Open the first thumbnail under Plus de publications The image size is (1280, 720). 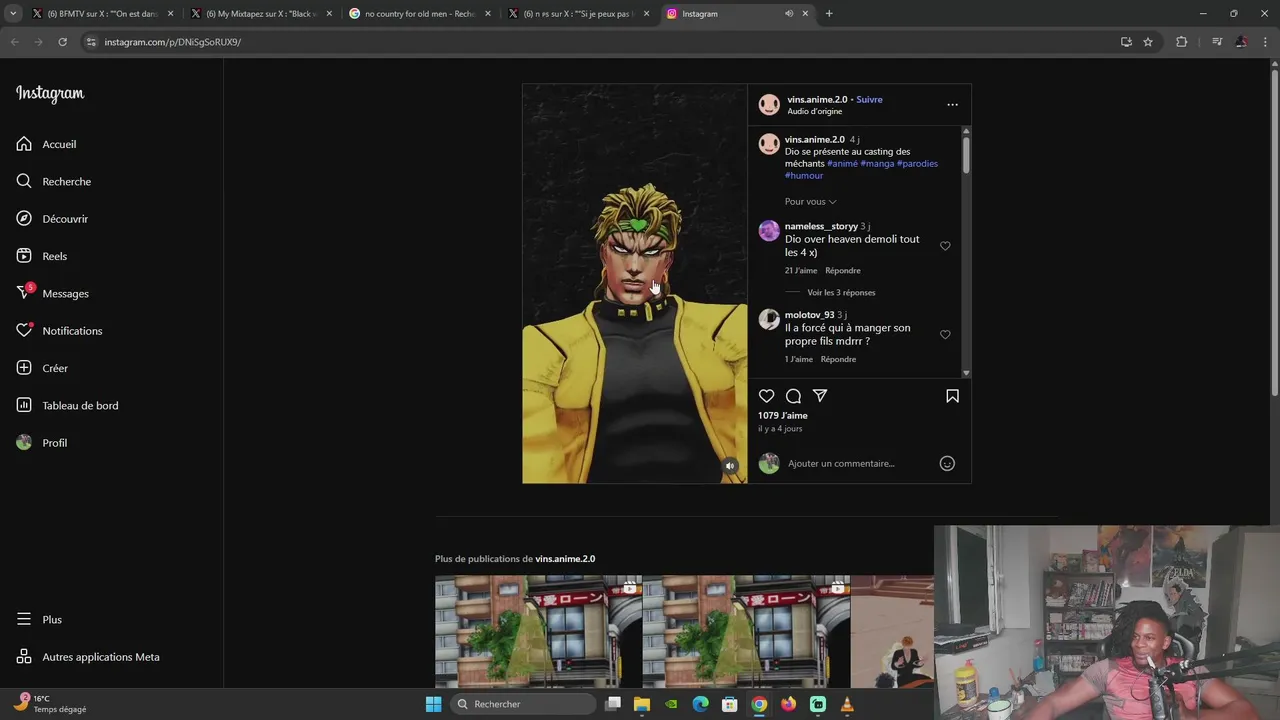pyautogui.click(x=538, y=631)
